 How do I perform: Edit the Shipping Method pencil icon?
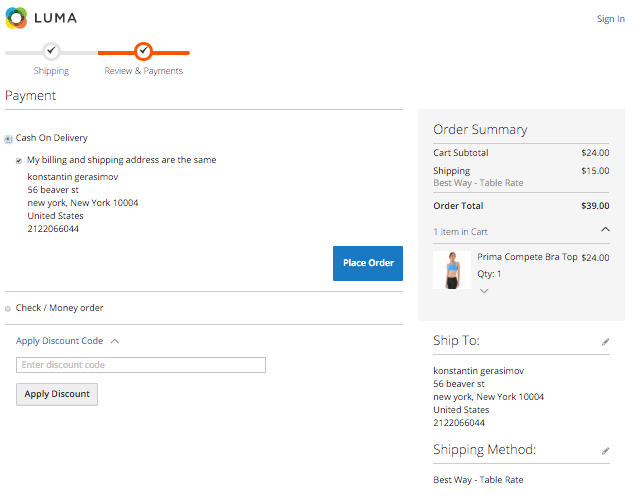click(x=605, y=451)
